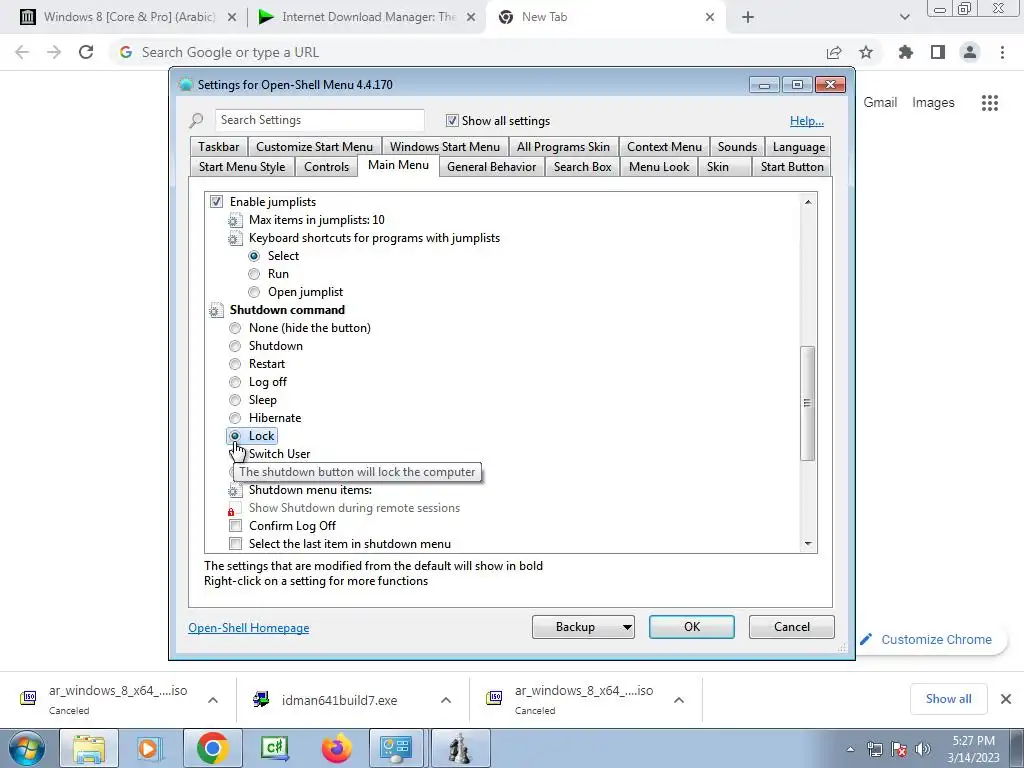Click the magnifier icon beside Search Settings
1024x768 pixels.
tap(196, 120)
